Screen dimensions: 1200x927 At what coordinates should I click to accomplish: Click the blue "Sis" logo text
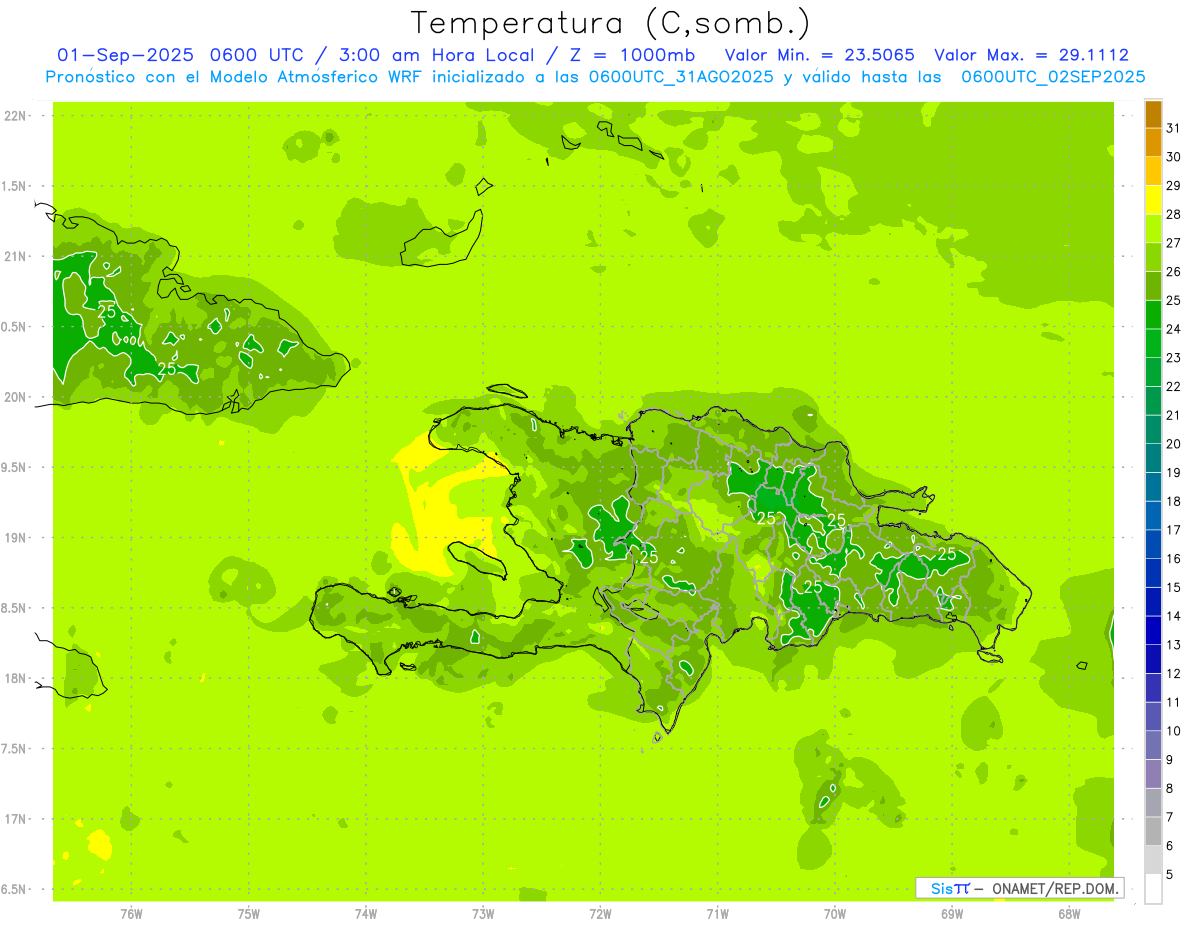[x=940, y=888]
